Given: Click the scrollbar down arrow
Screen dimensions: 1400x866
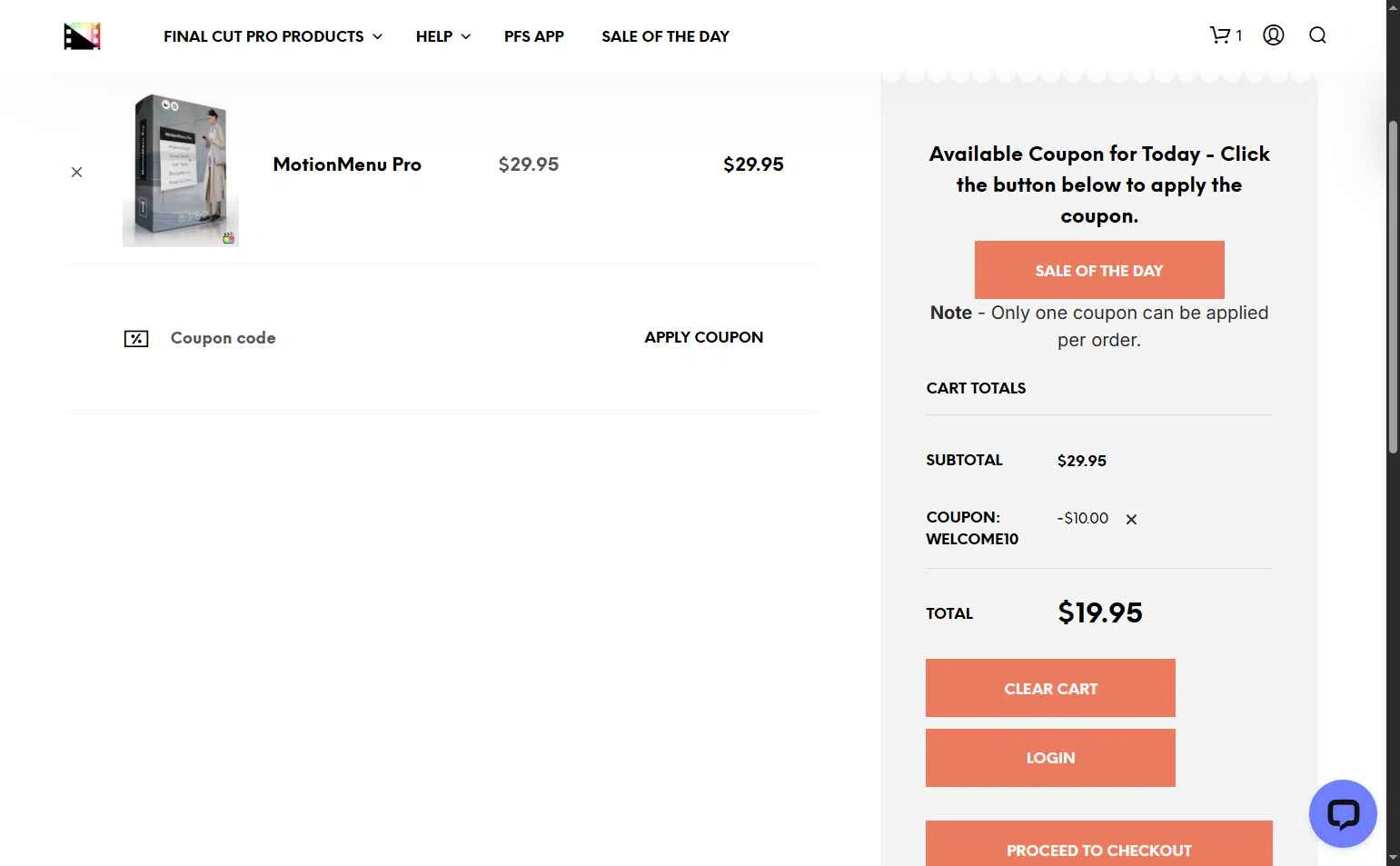Looking at the screenshot, I should (x=1393, y=857).
